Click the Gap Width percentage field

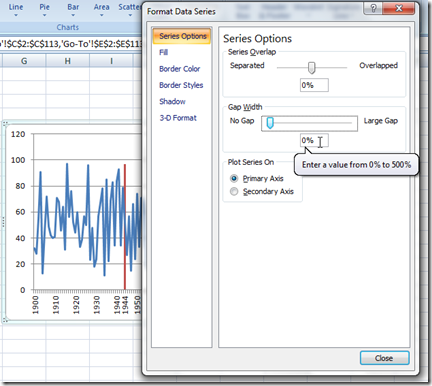point(314,140)
